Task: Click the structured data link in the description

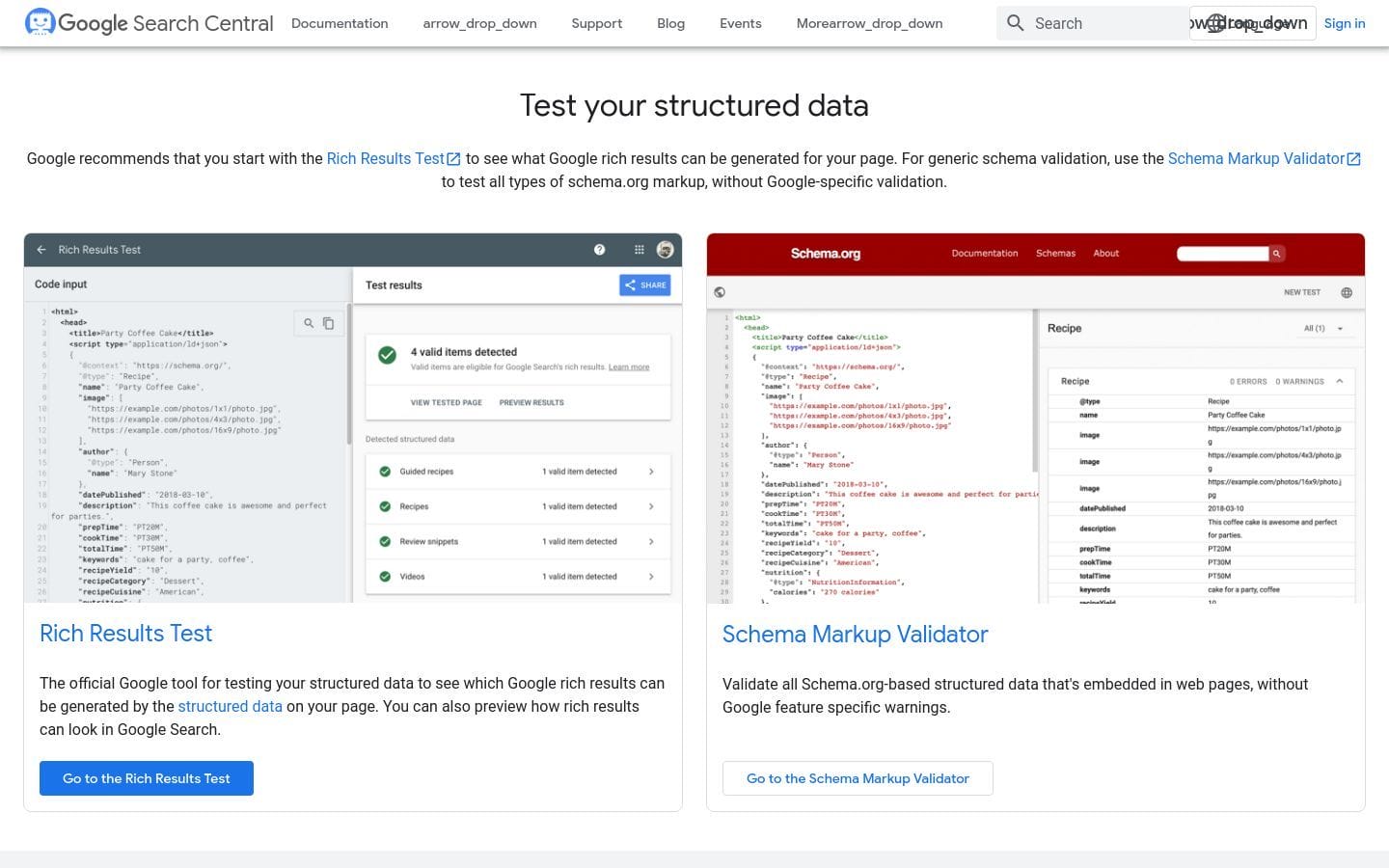Action: coord(230,706)
